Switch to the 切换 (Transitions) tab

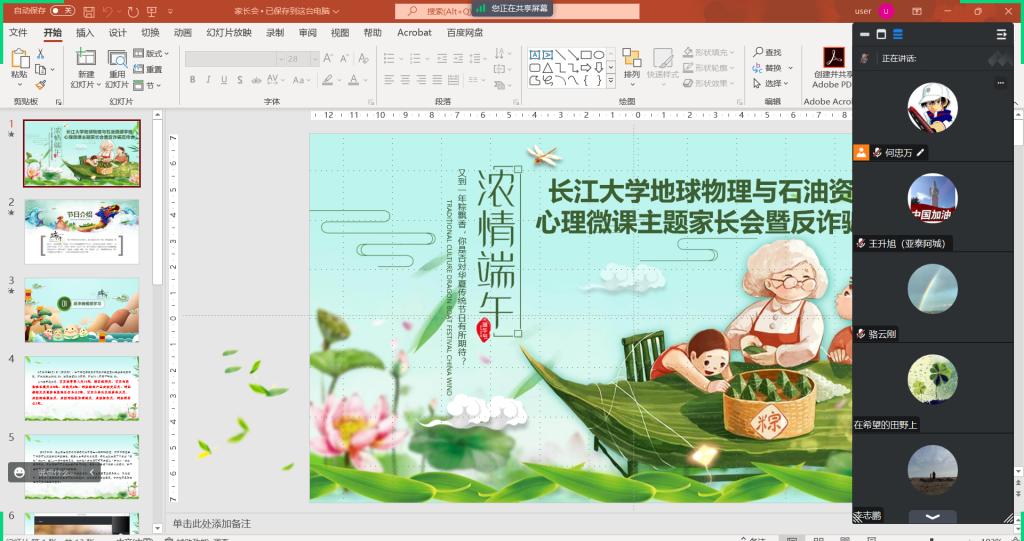(150, 33)
